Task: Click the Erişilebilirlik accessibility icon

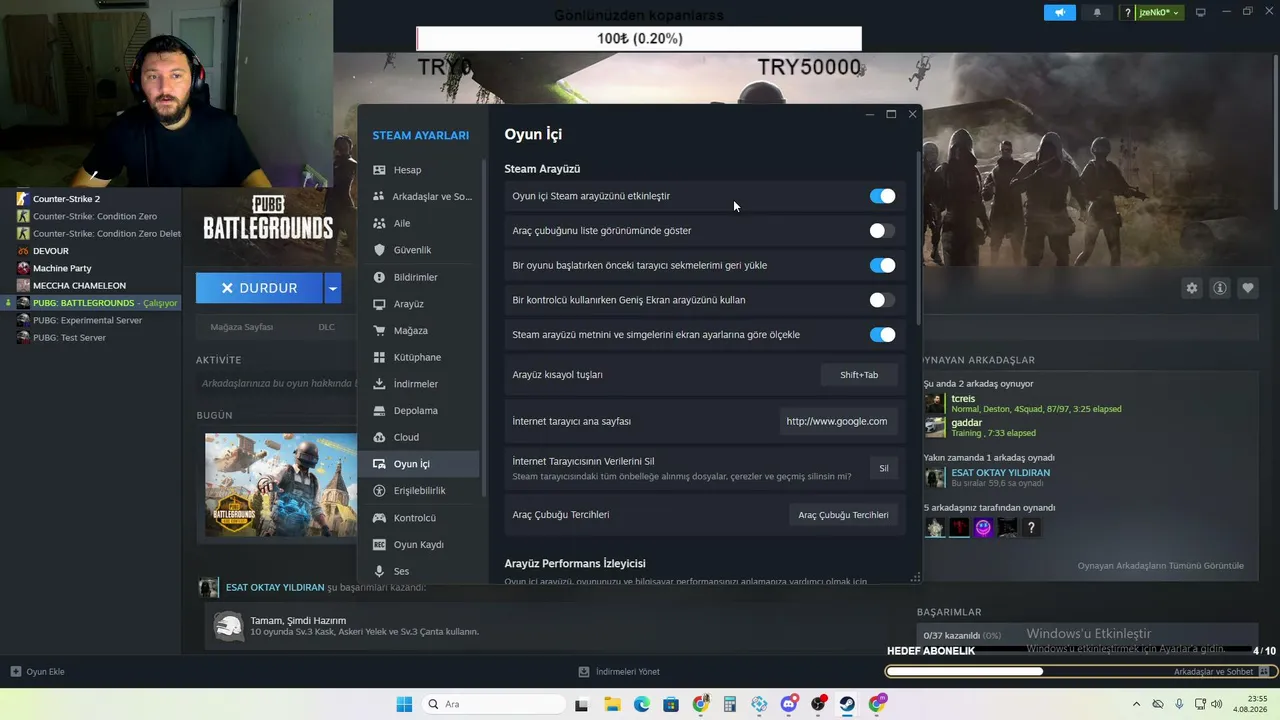Action: pyautogui.click(x=379, y=491)
